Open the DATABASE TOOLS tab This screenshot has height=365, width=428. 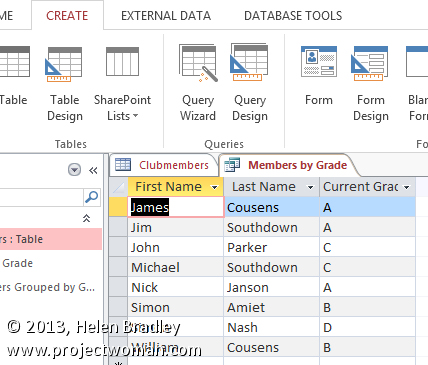coord(293,16)
